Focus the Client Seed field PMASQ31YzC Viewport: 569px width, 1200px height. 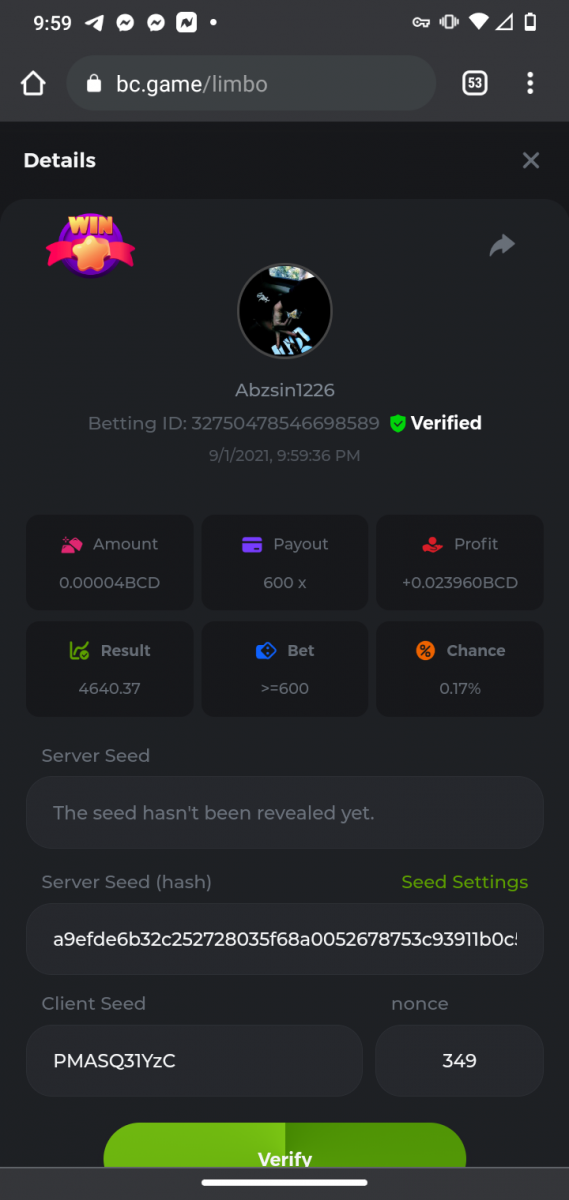click(194, 1061)
